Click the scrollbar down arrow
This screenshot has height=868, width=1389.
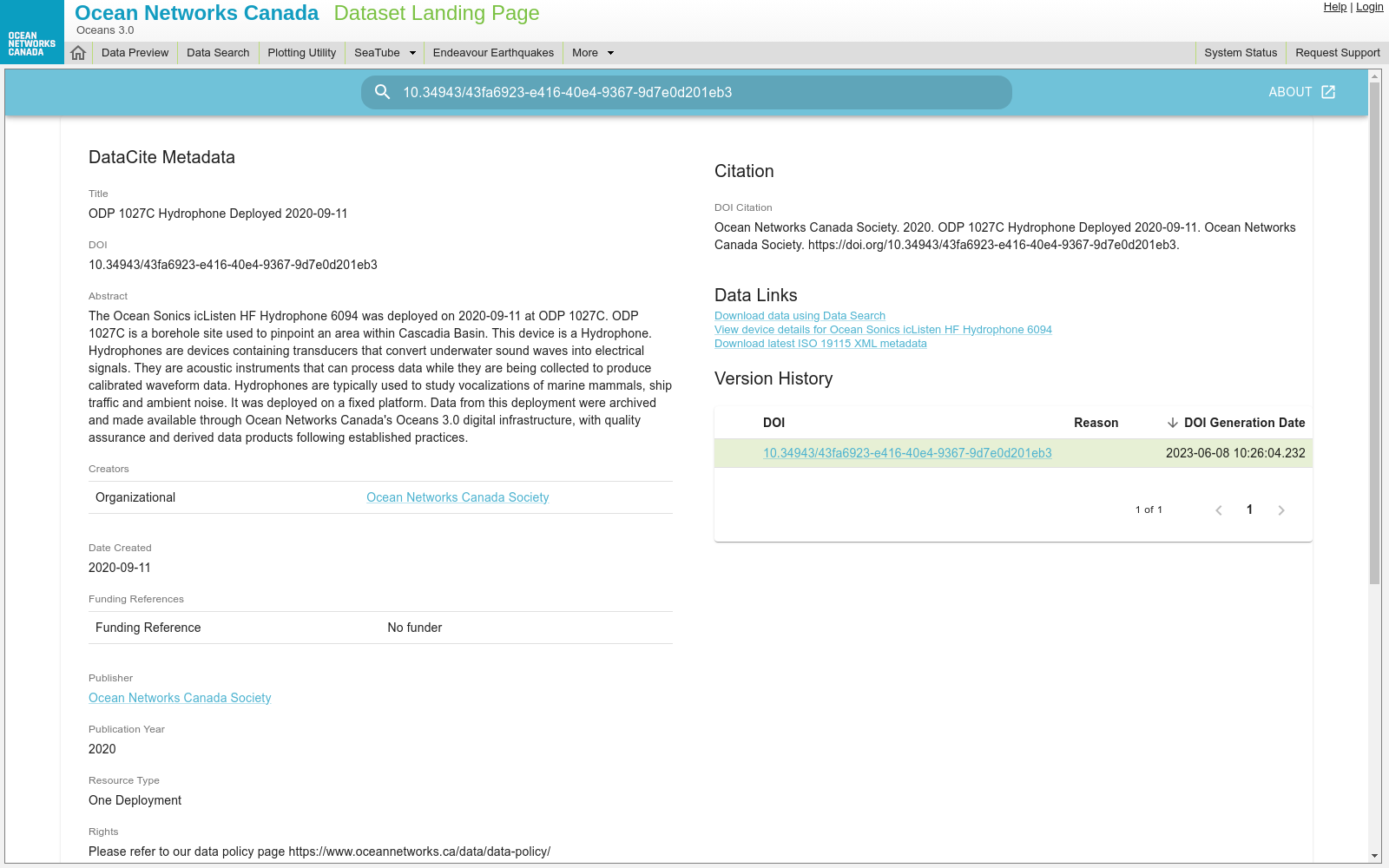click(x=1374, y=856)
